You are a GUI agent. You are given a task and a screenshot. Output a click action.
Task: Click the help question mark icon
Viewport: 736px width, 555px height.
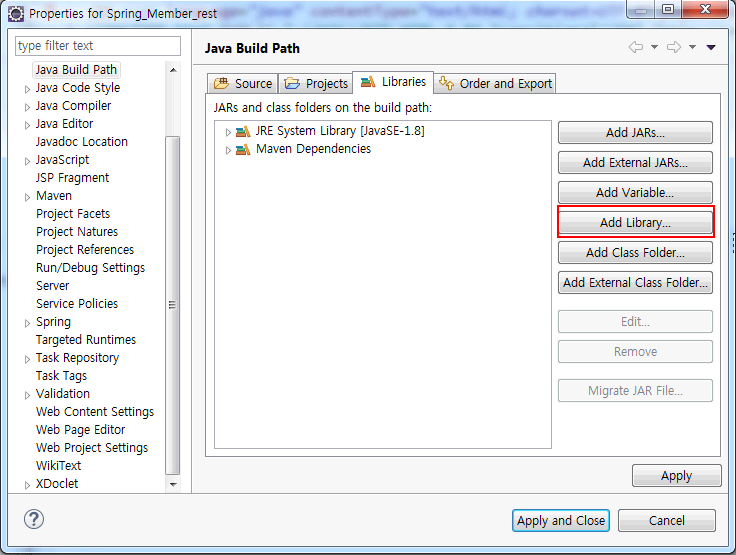(34, 519)
